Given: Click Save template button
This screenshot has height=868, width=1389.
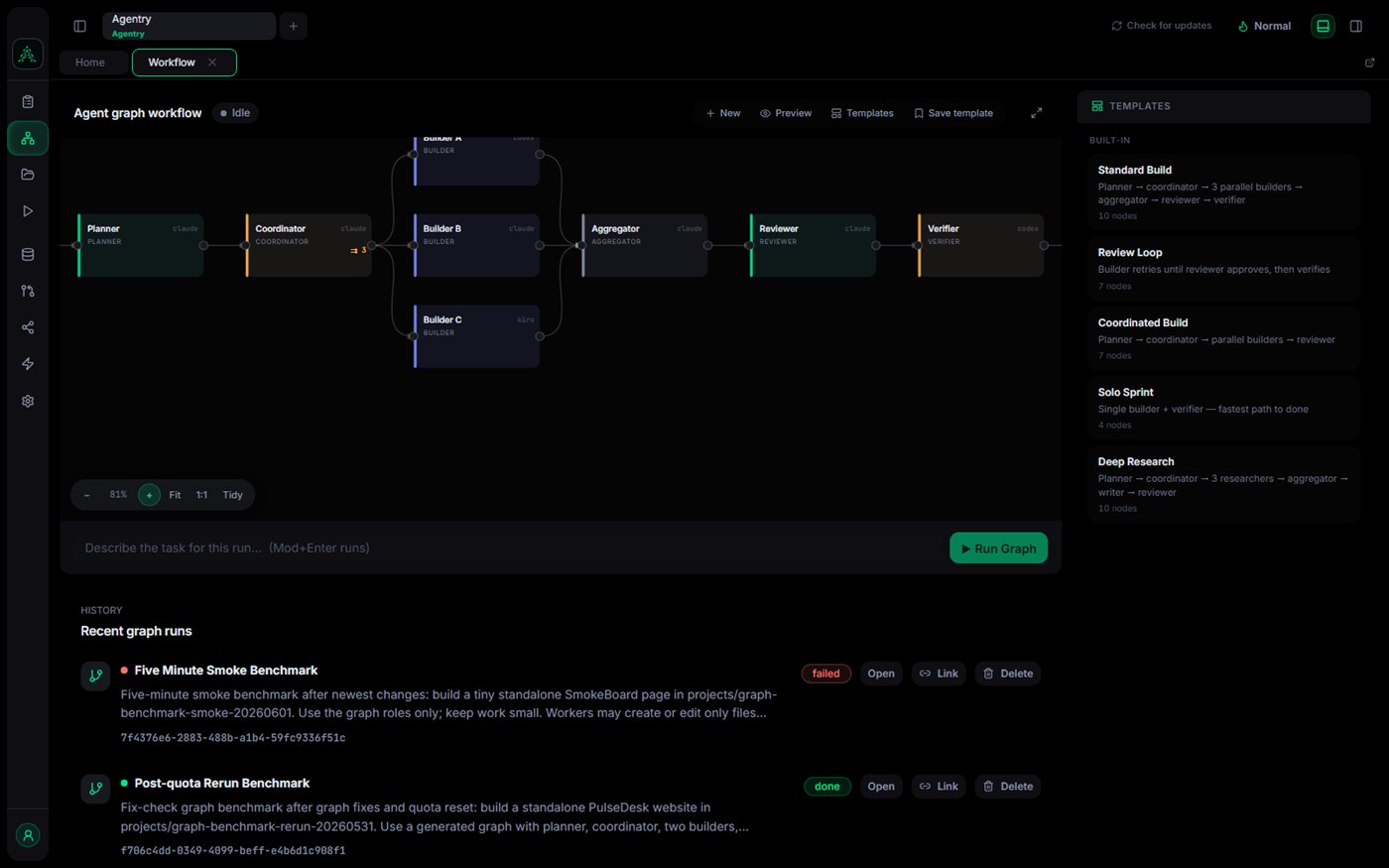Looking at the screenshot, I should click(953, 113).
